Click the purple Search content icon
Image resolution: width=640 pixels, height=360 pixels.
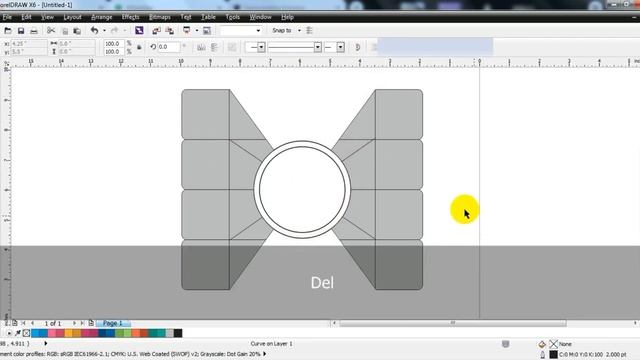click(x=139, y=31)
